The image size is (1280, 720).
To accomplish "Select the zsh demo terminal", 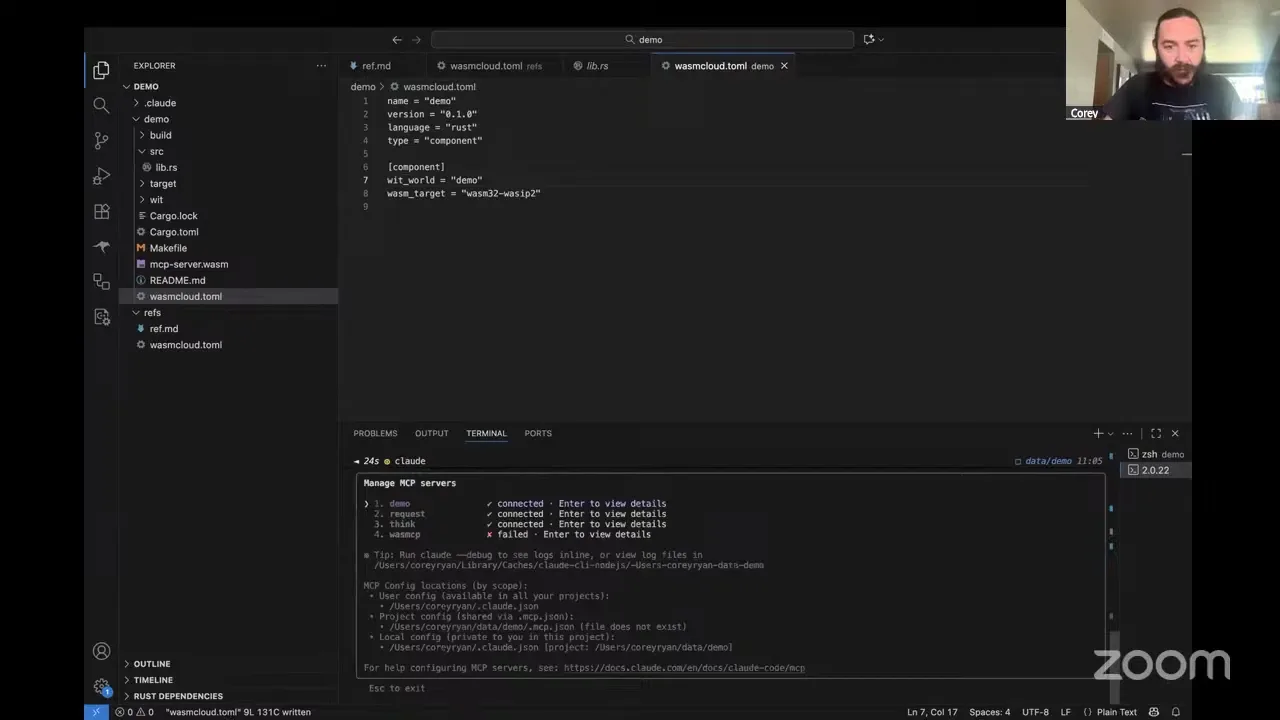I will point(1155,454).
